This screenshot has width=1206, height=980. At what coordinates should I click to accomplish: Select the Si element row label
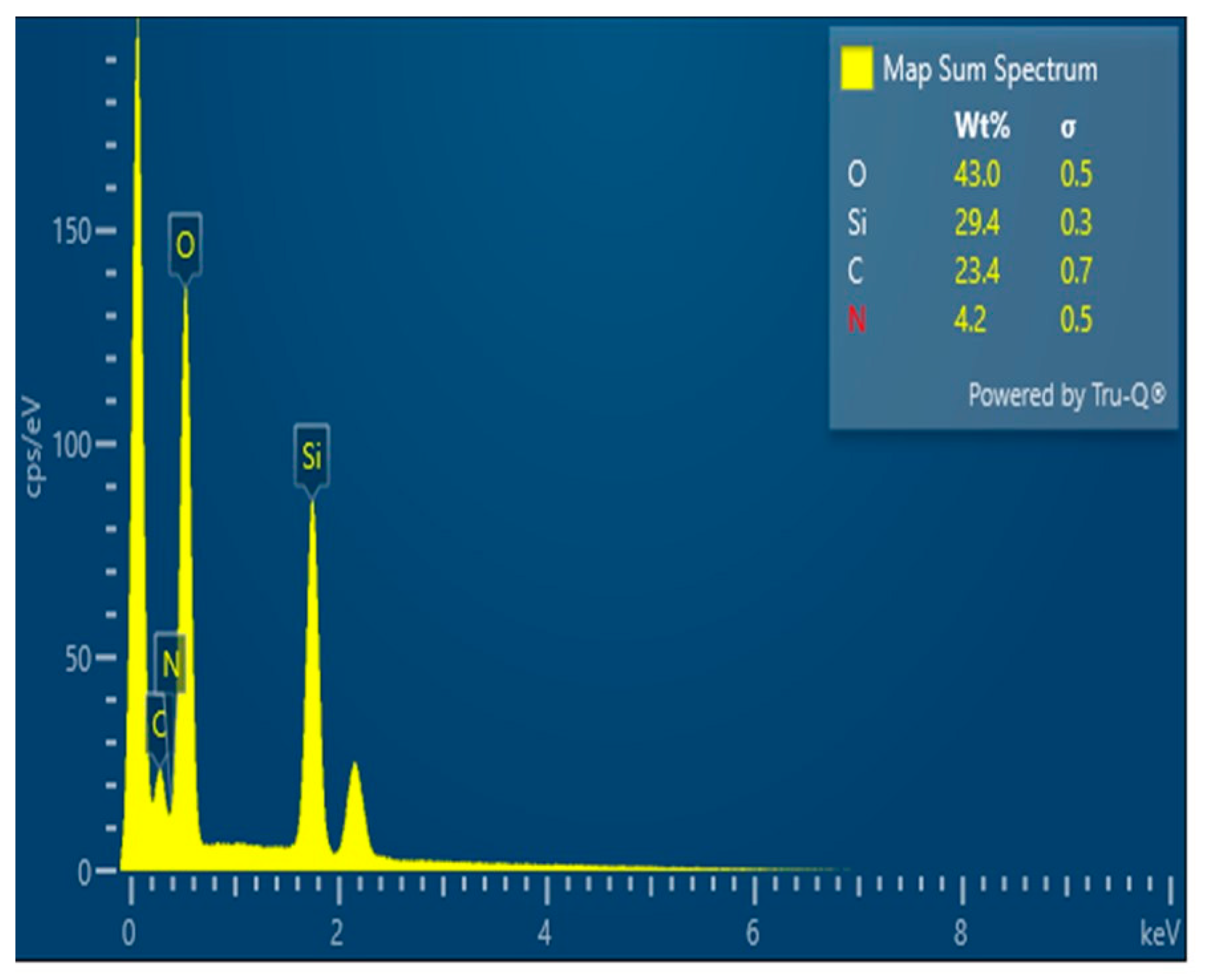pyautogui.click(x=856, y=223)
